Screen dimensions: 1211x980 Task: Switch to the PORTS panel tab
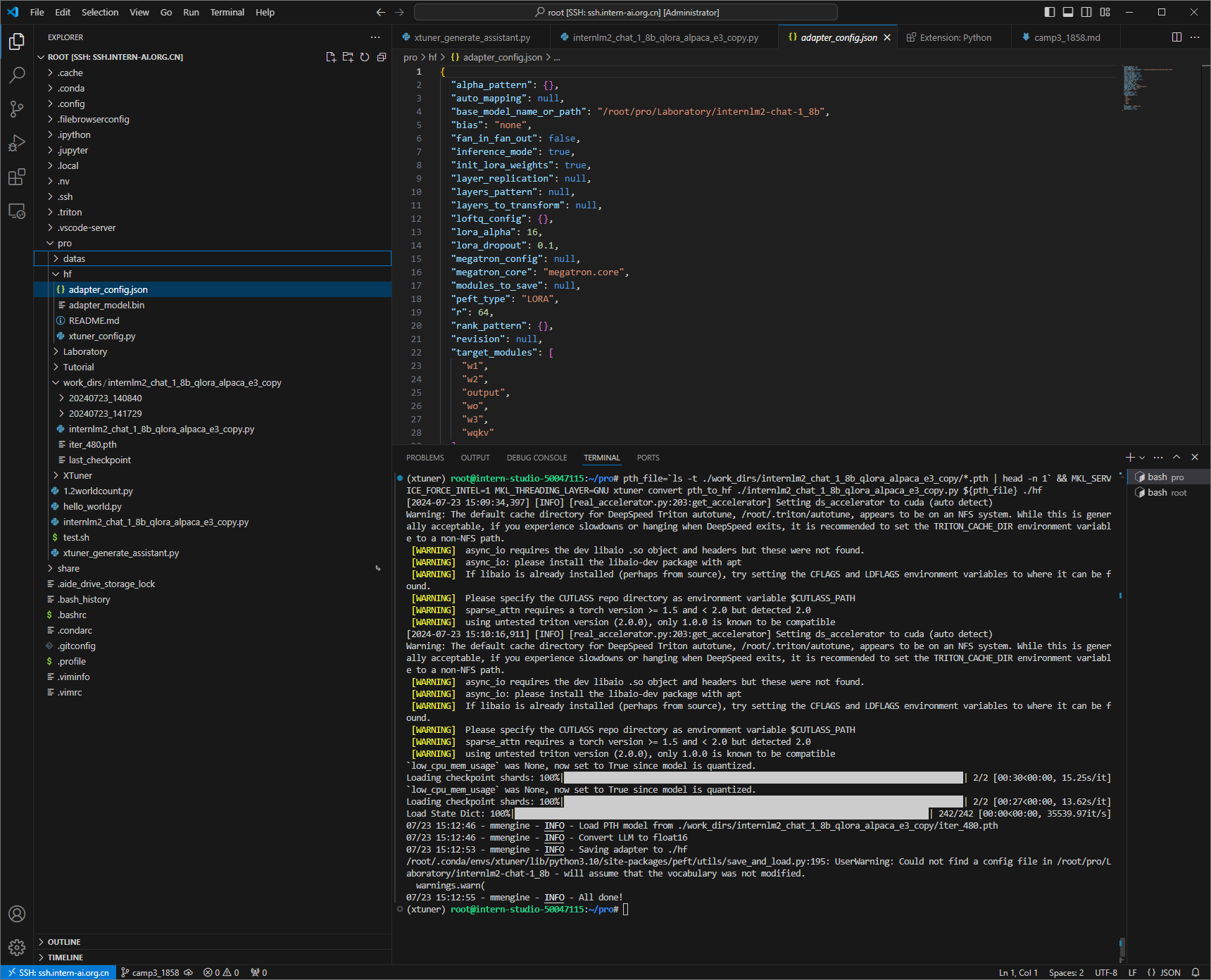click(648, 458)
